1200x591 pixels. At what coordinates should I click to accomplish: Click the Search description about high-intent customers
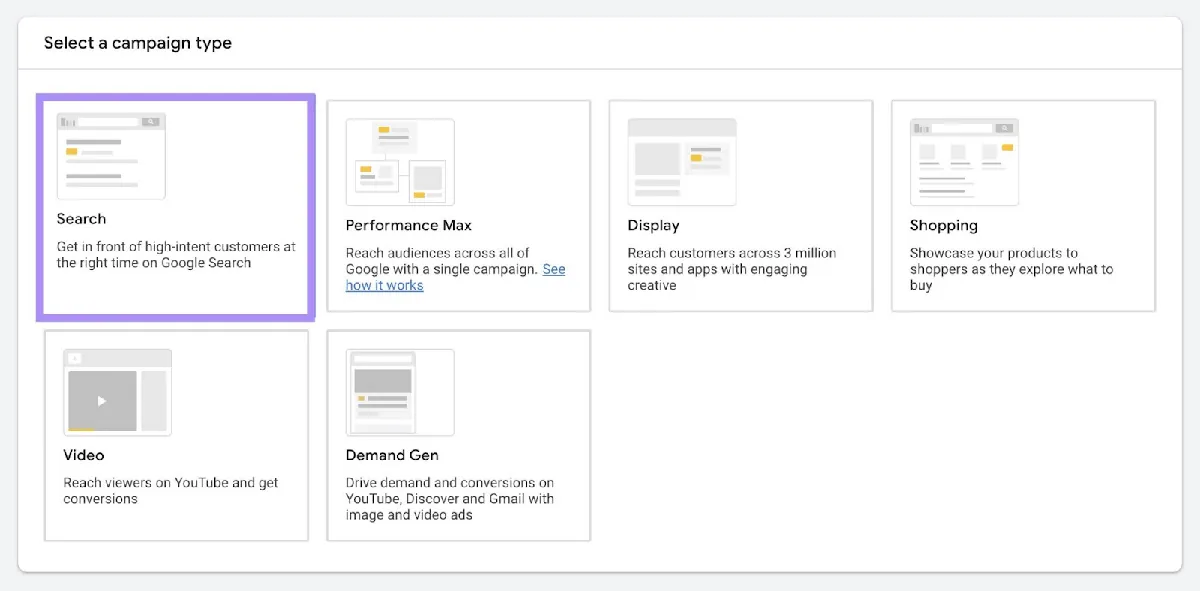pyautogui.click(x=176, y=255)
